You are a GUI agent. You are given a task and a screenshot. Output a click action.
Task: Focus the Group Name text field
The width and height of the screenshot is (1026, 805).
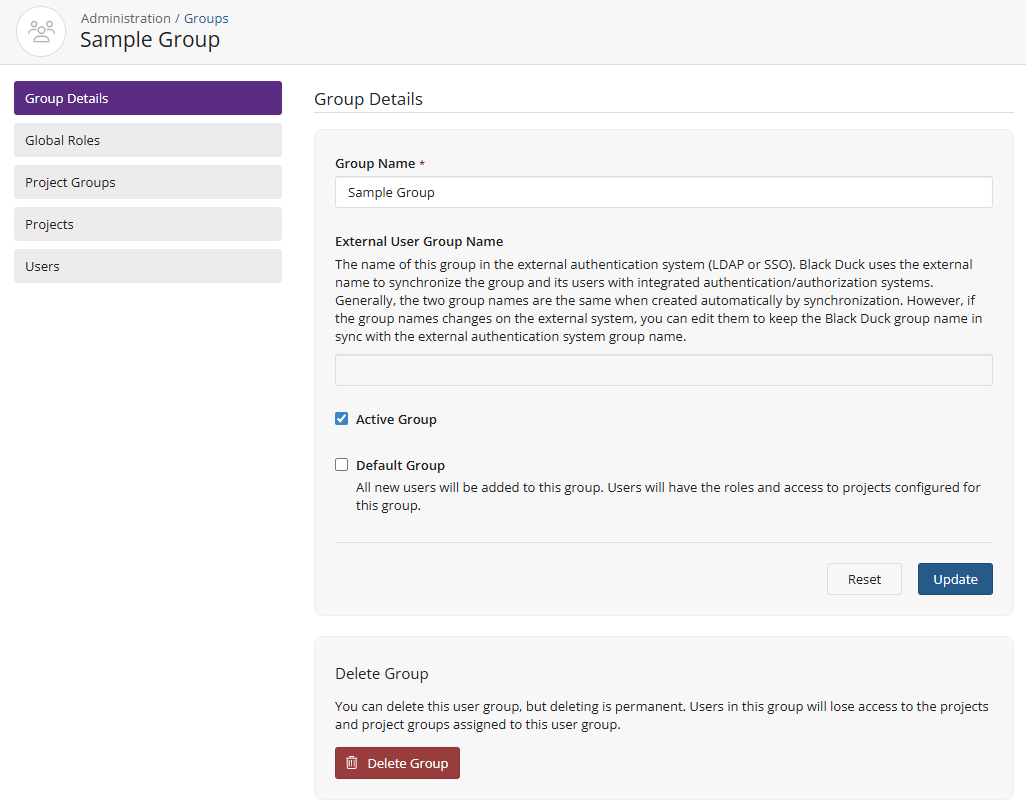[x=663, y=192]
